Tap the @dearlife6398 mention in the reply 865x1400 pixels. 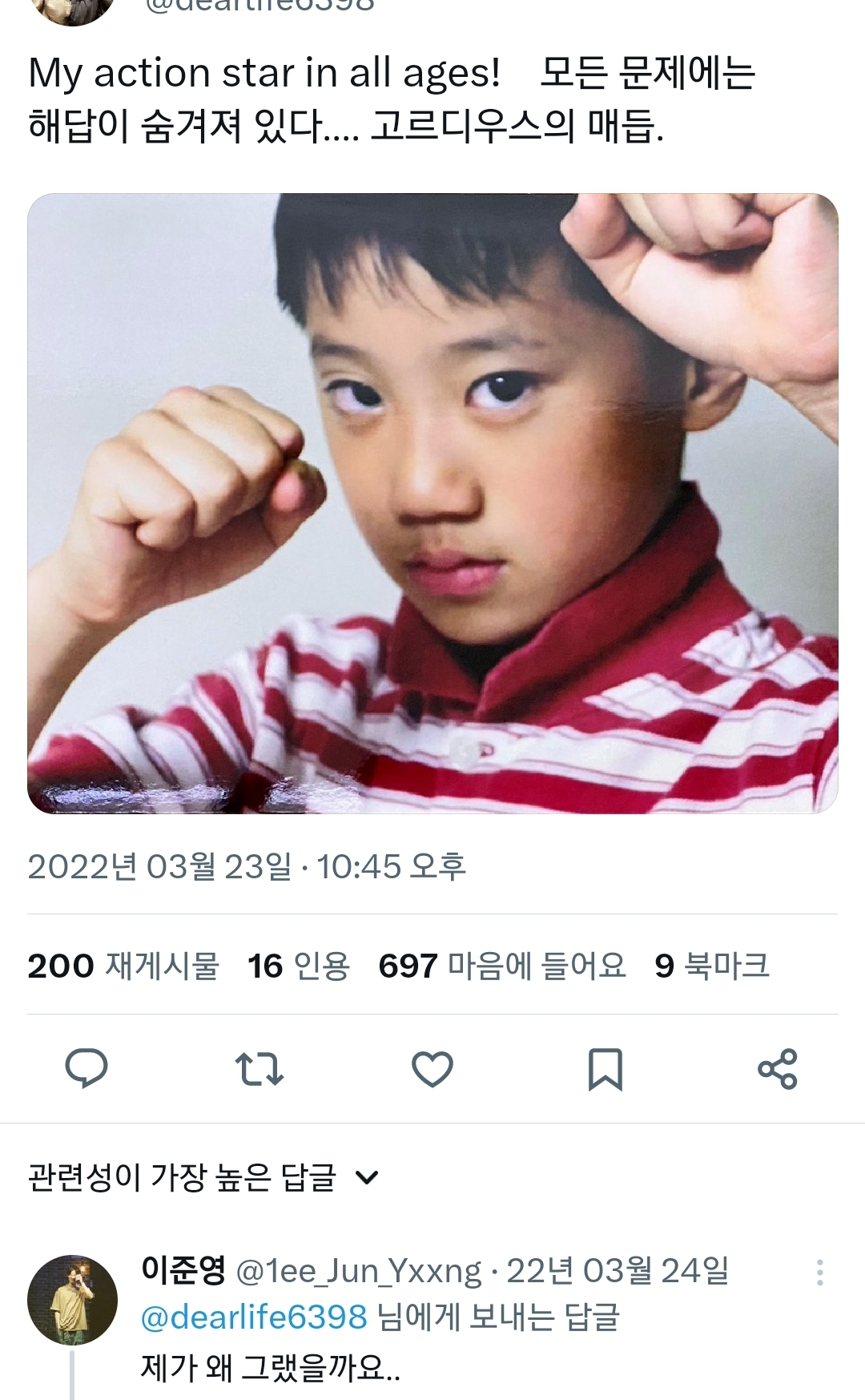click(254, 1317)
